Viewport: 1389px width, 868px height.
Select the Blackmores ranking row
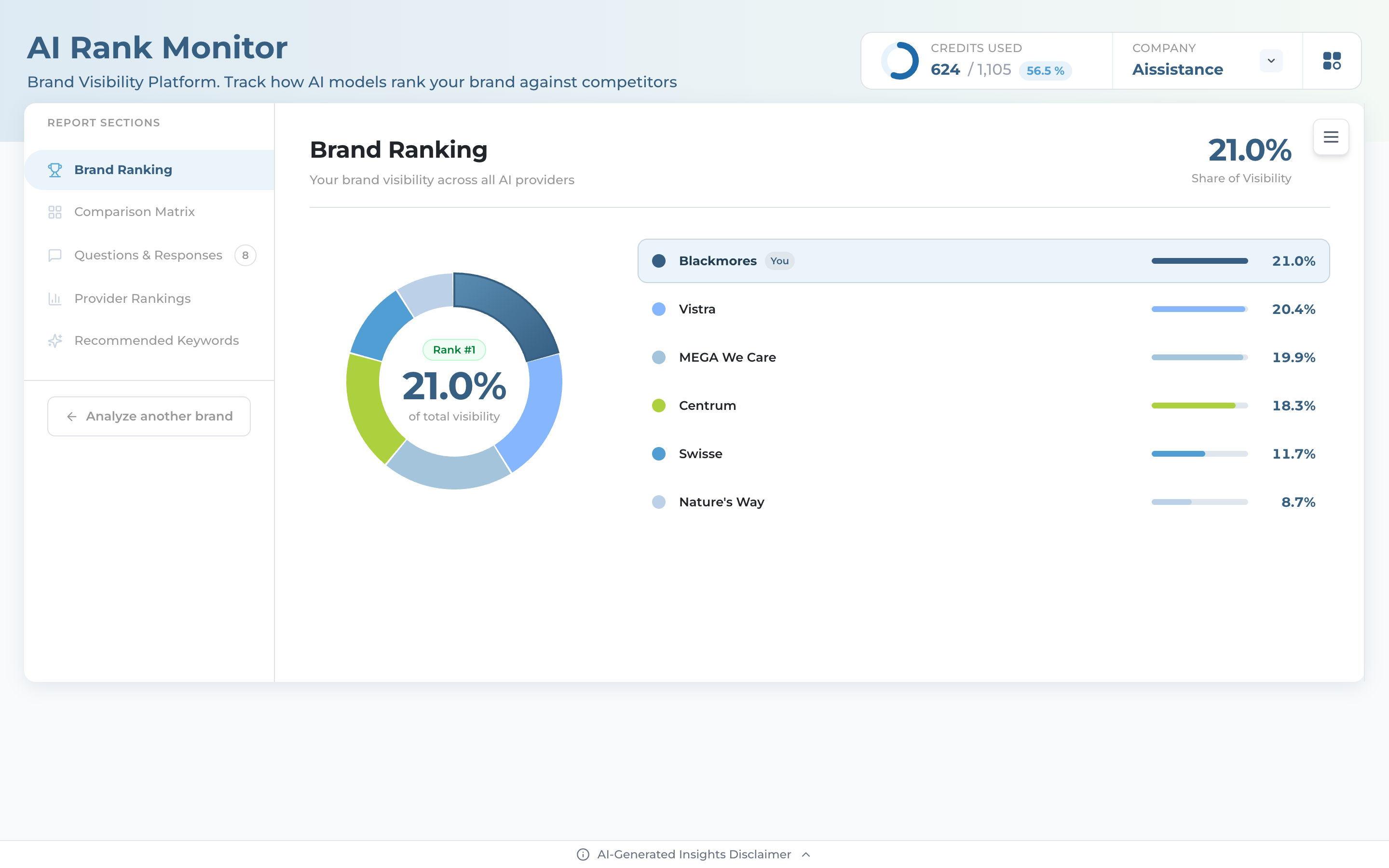(x=983, y=261)
